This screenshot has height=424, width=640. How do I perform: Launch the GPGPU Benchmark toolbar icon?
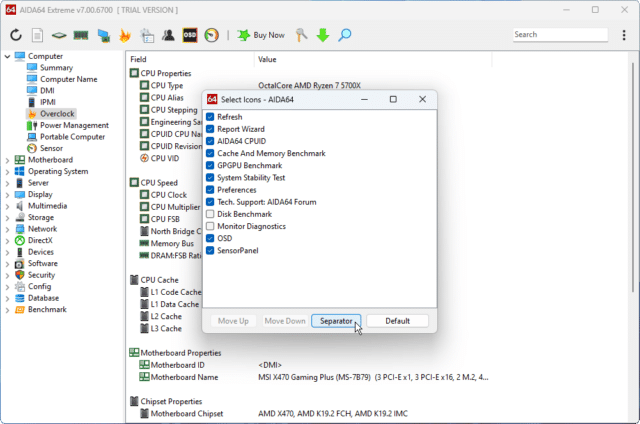104,36
